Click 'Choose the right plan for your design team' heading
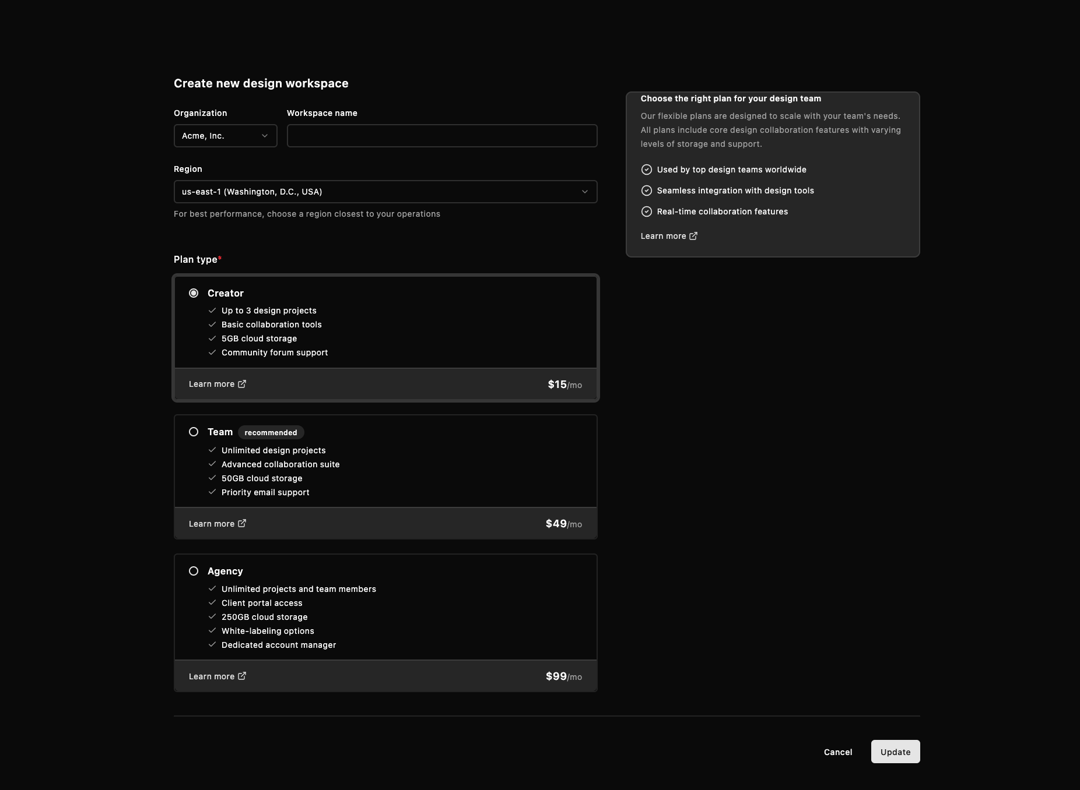The image size is (1080, 790). click(731, 98)
